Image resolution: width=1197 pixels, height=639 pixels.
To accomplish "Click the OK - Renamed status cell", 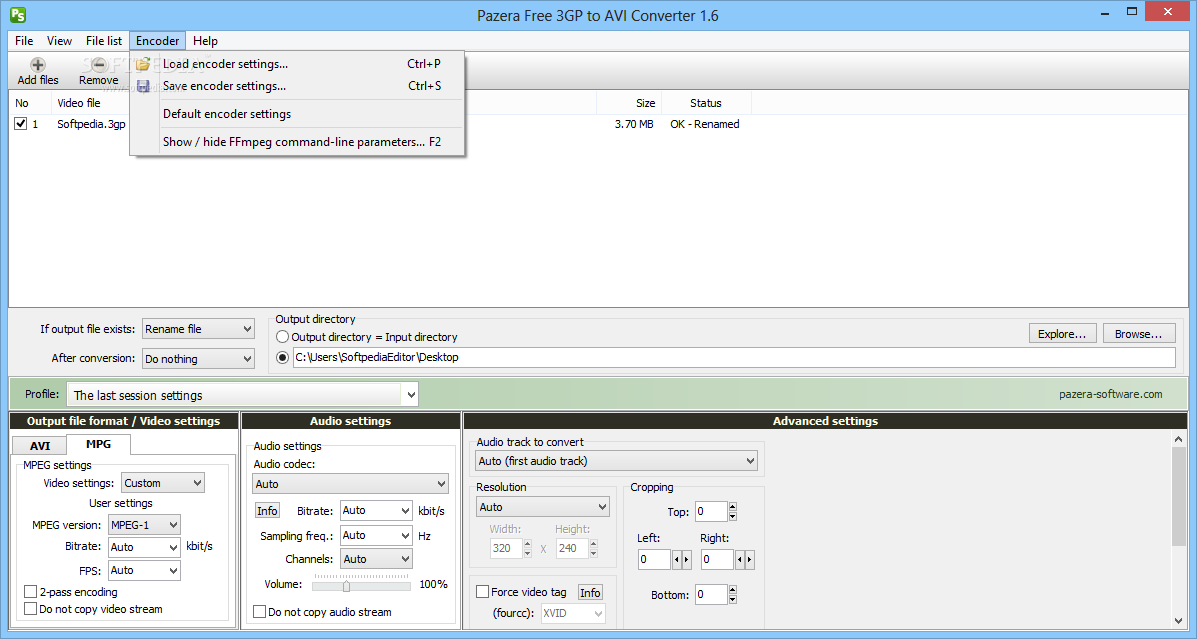I will 705,124.
